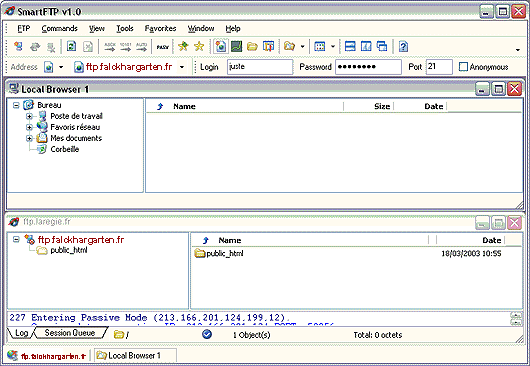530x366 pixels.
Task: Switch to the Log tab
Action: point(21,333)
